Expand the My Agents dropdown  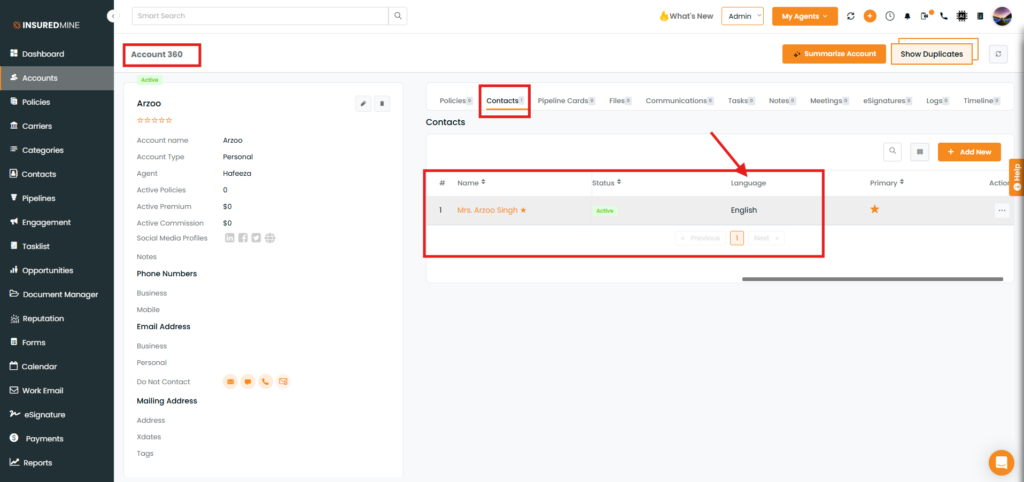click(804, 16)
